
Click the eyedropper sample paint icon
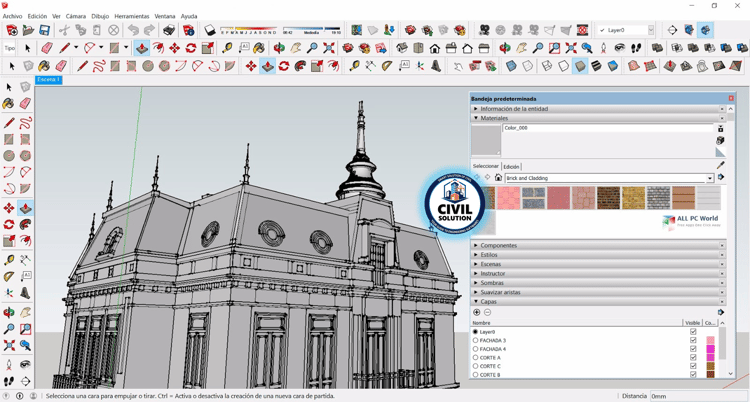tap(720, 165)
